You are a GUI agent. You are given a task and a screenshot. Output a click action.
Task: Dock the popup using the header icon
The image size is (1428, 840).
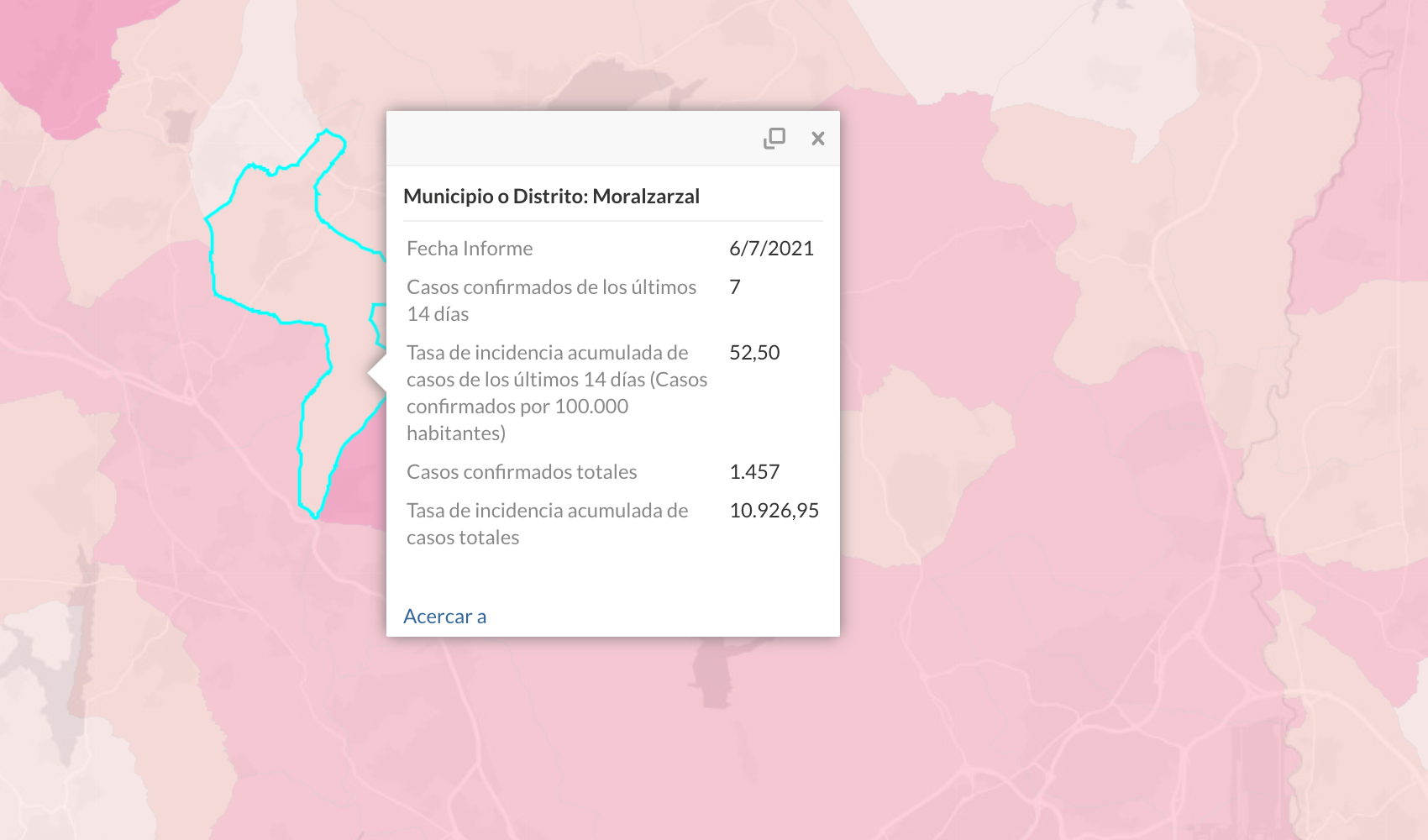point(774,139)
